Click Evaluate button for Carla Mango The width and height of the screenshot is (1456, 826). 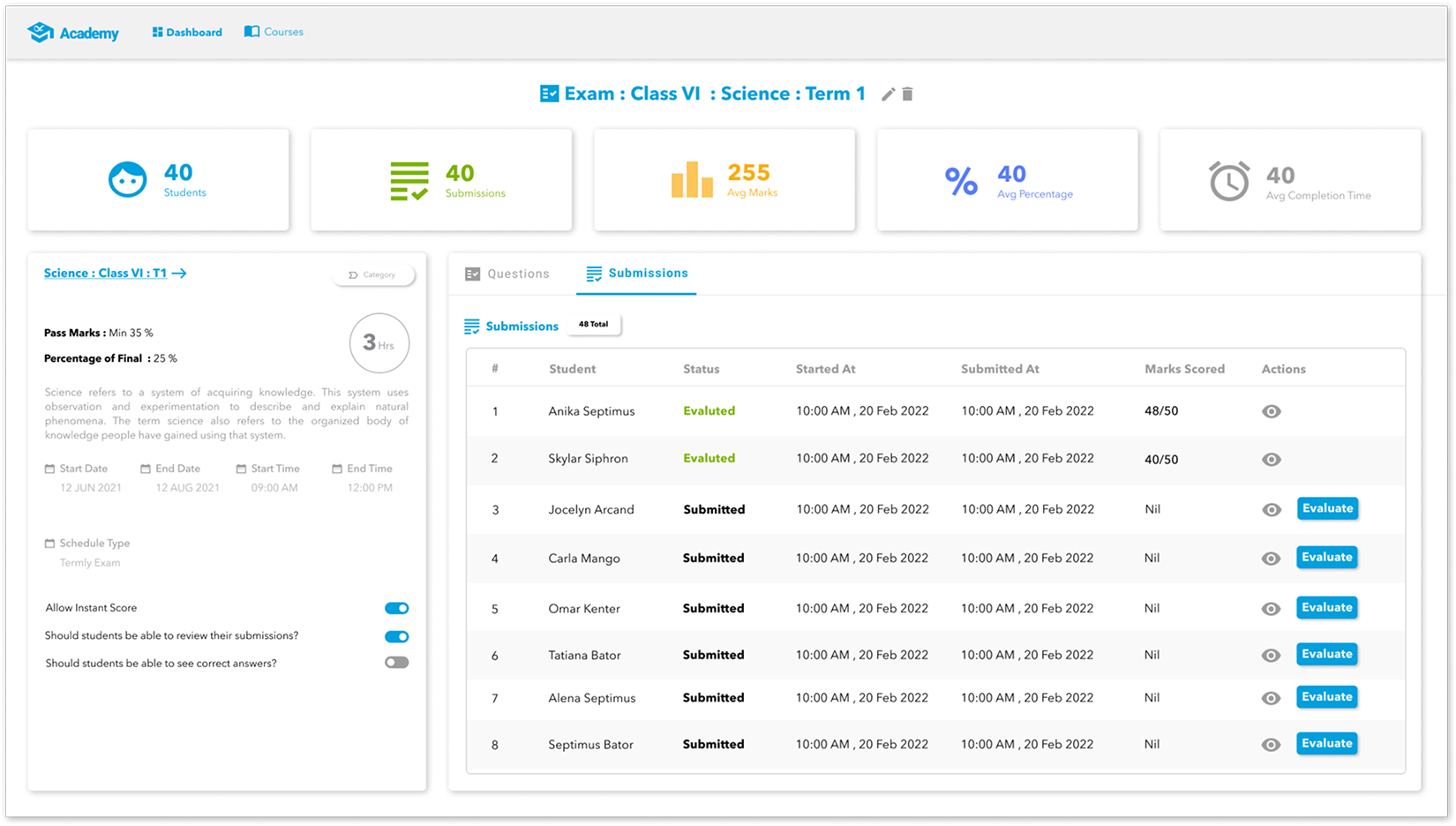pyautogui.click(x=1326, y=558)
